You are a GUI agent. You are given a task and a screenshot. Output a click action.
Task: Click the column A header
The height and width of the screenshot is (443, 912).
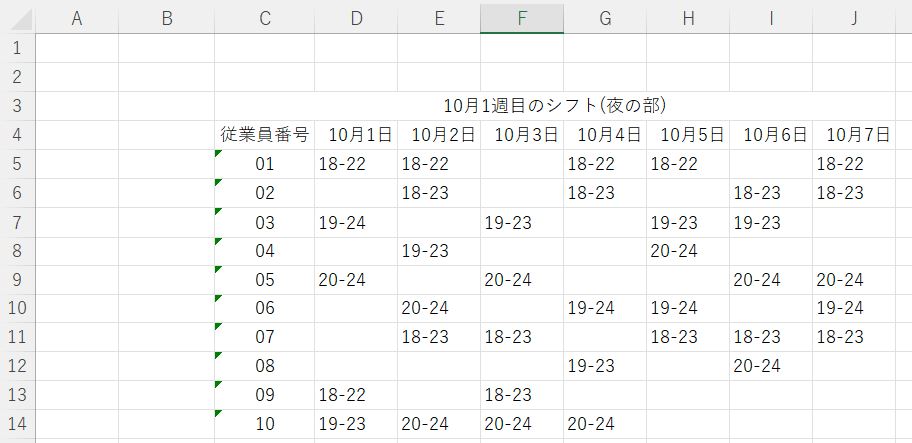[77, 17]
